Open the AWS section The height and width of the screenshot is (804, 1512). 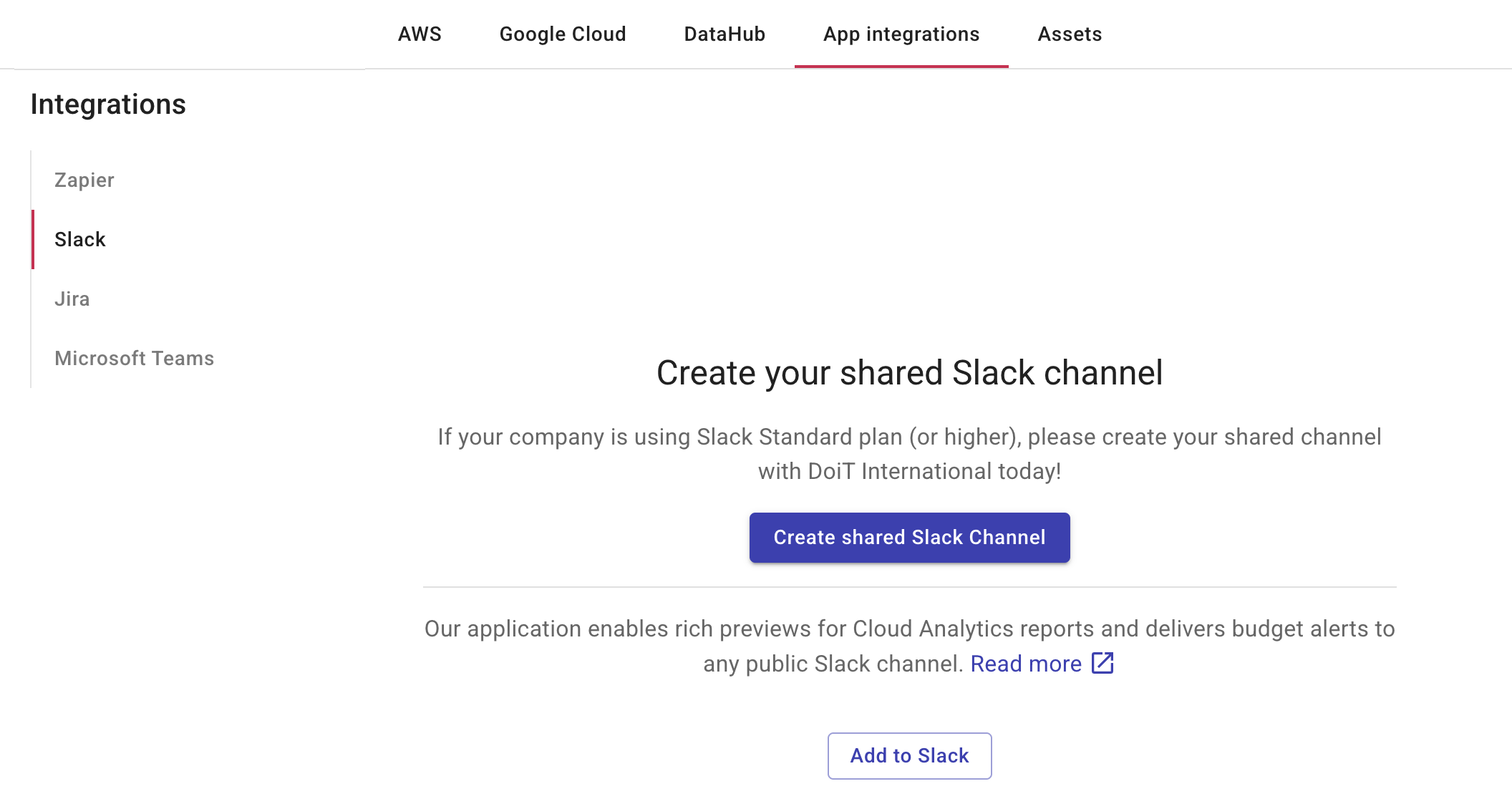[420, 34]
